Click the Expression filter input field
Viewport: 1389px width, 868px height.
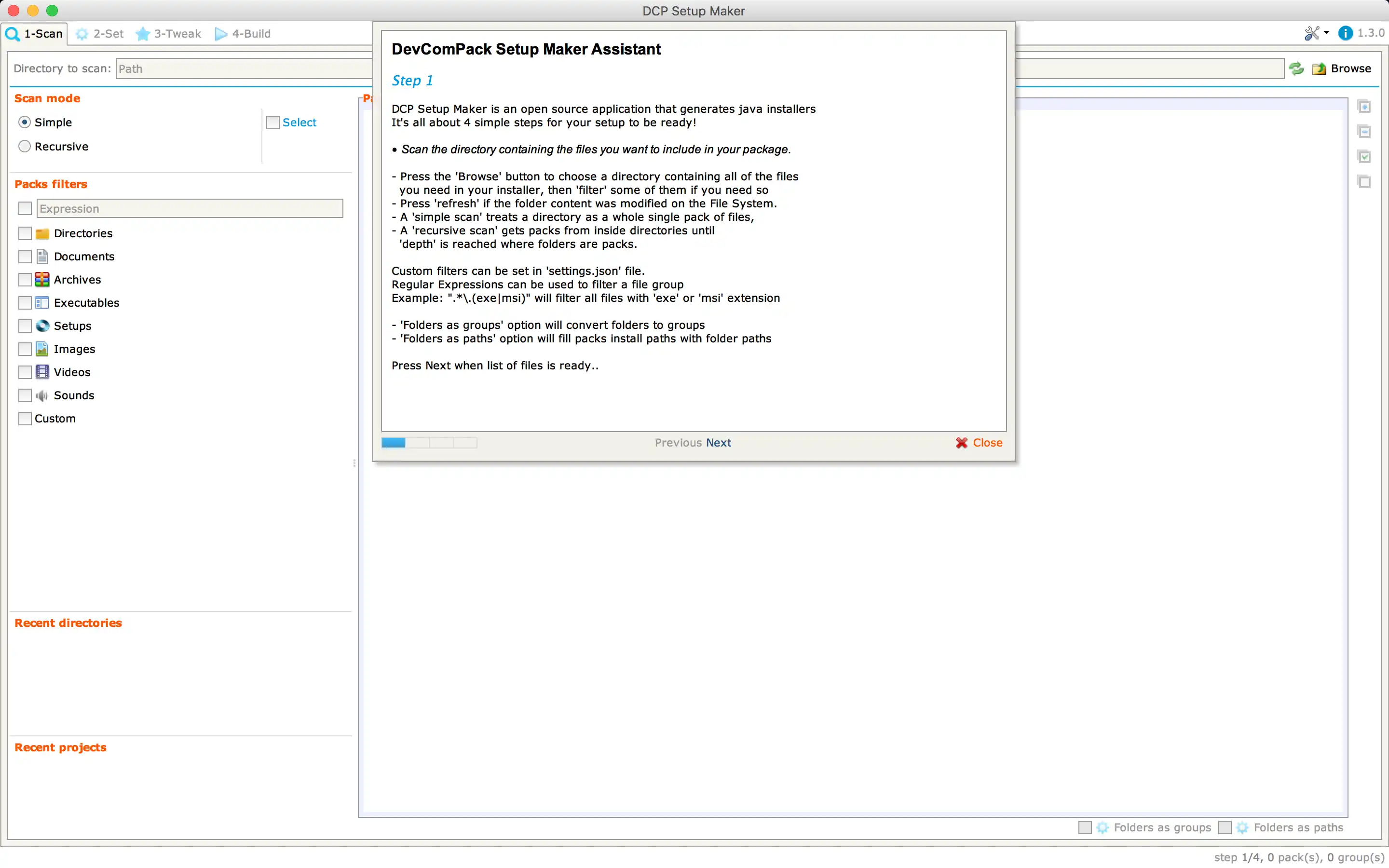[x=190, y=208]
